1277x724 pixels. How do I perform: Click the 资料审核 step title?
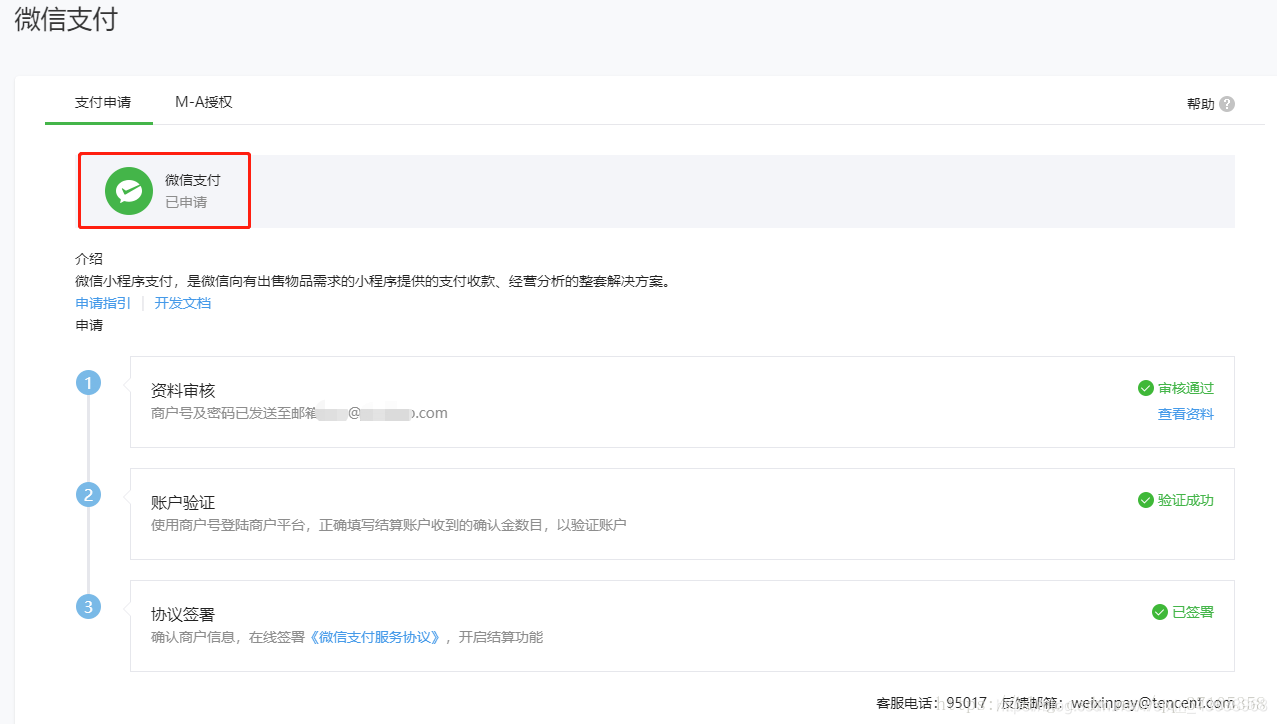point(183,391)
